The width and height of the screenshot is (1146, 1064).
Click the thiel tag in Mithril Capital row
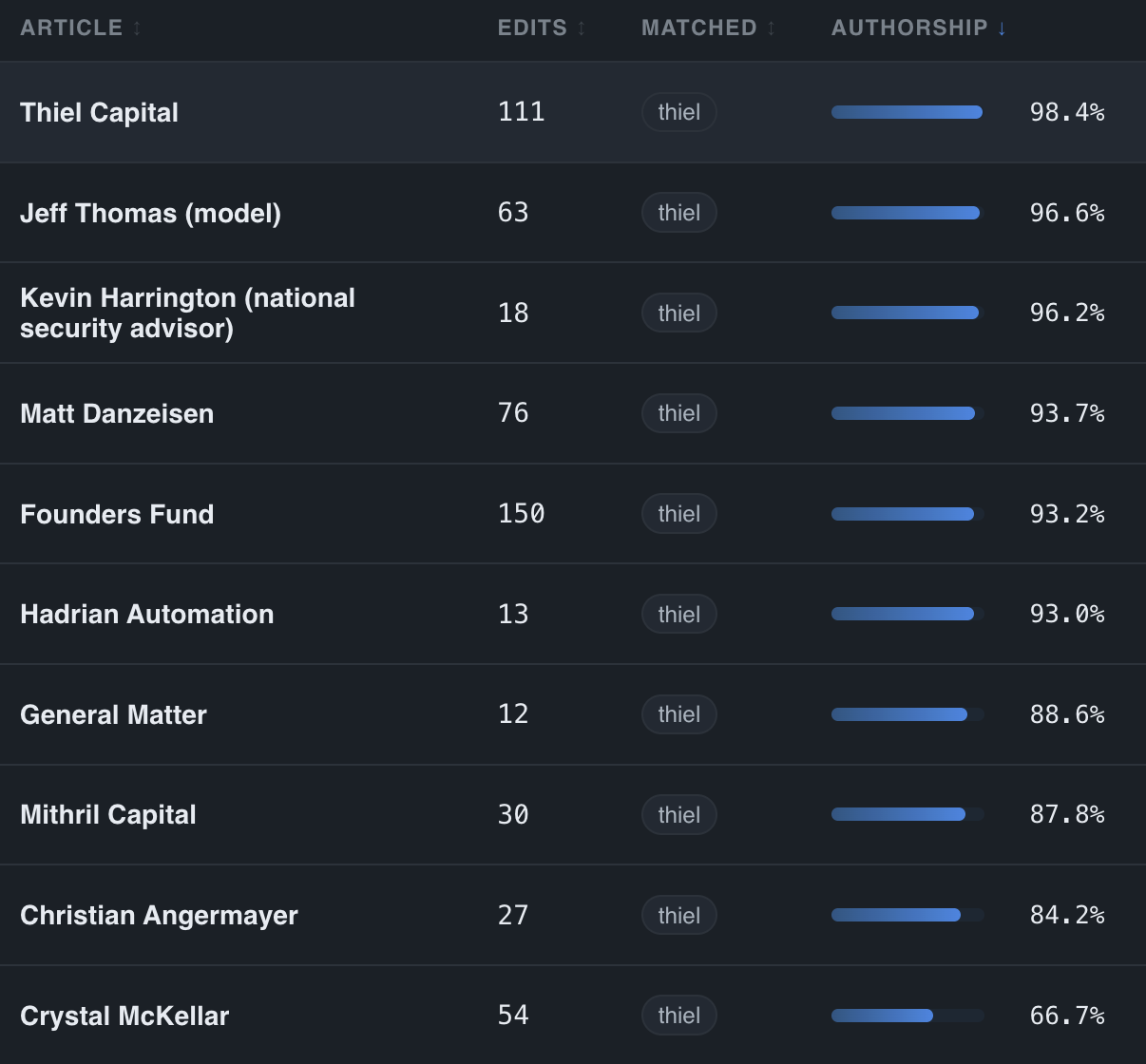(679, 814)
